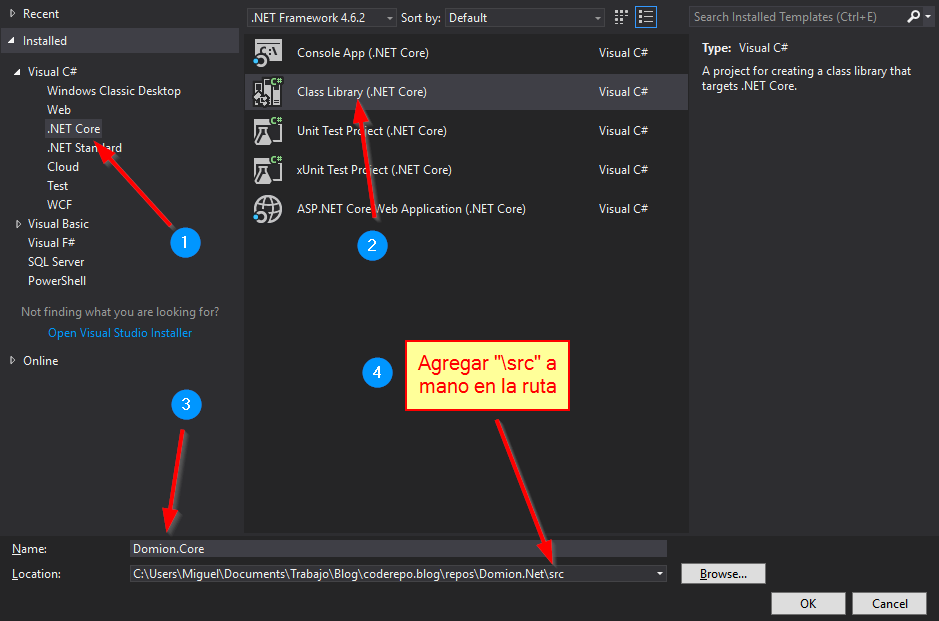Open the Location path dropdown arrow

click(659, 574)
